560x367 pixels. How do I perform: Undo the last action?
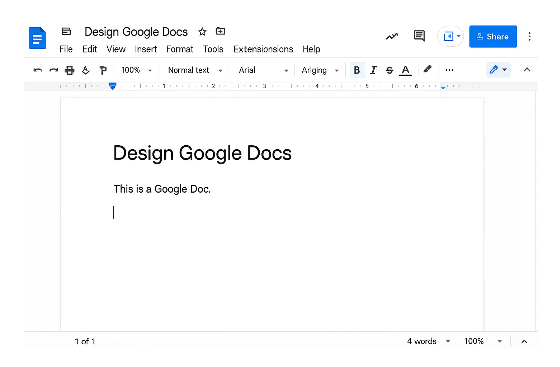[38, 70]
